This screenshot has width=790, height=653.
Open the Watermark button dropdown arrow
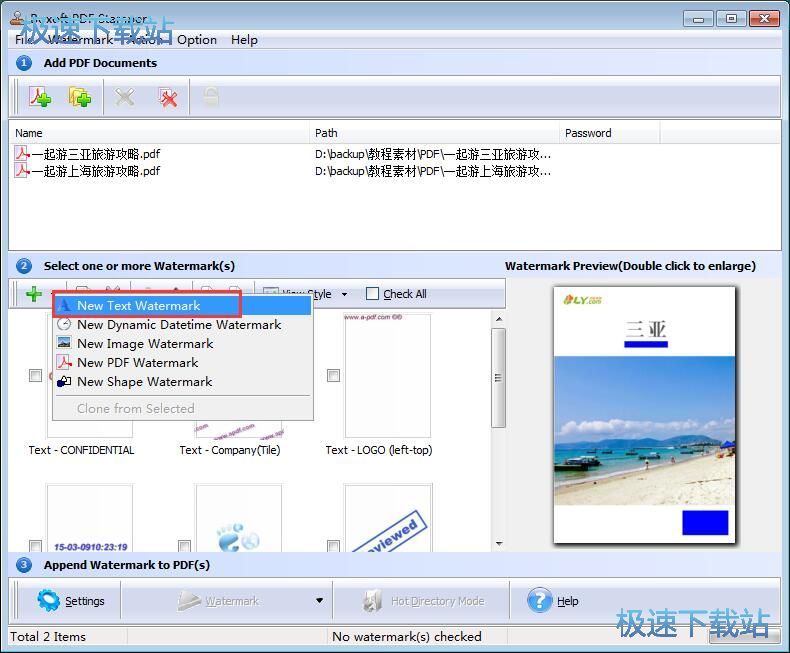(x=320, y=601)
